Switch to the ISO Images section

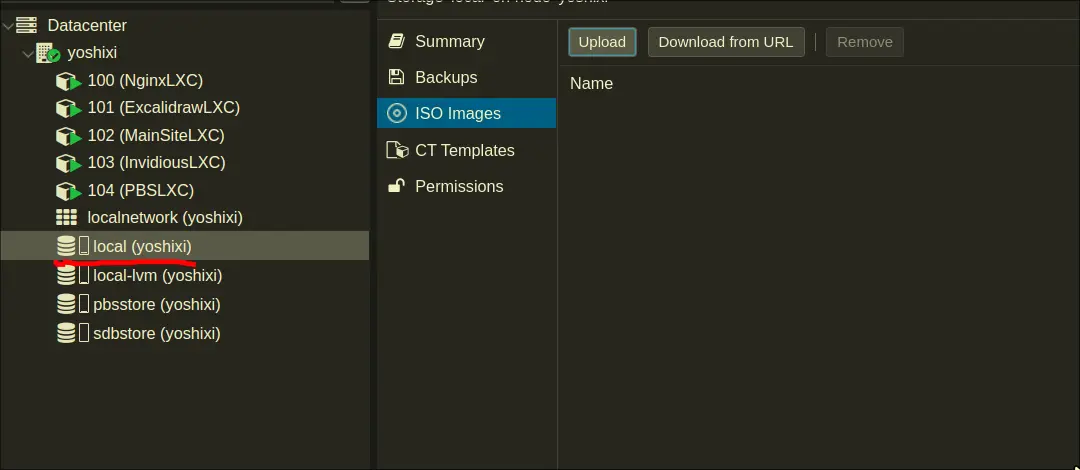pyautogui.click(x=457, y=113)
